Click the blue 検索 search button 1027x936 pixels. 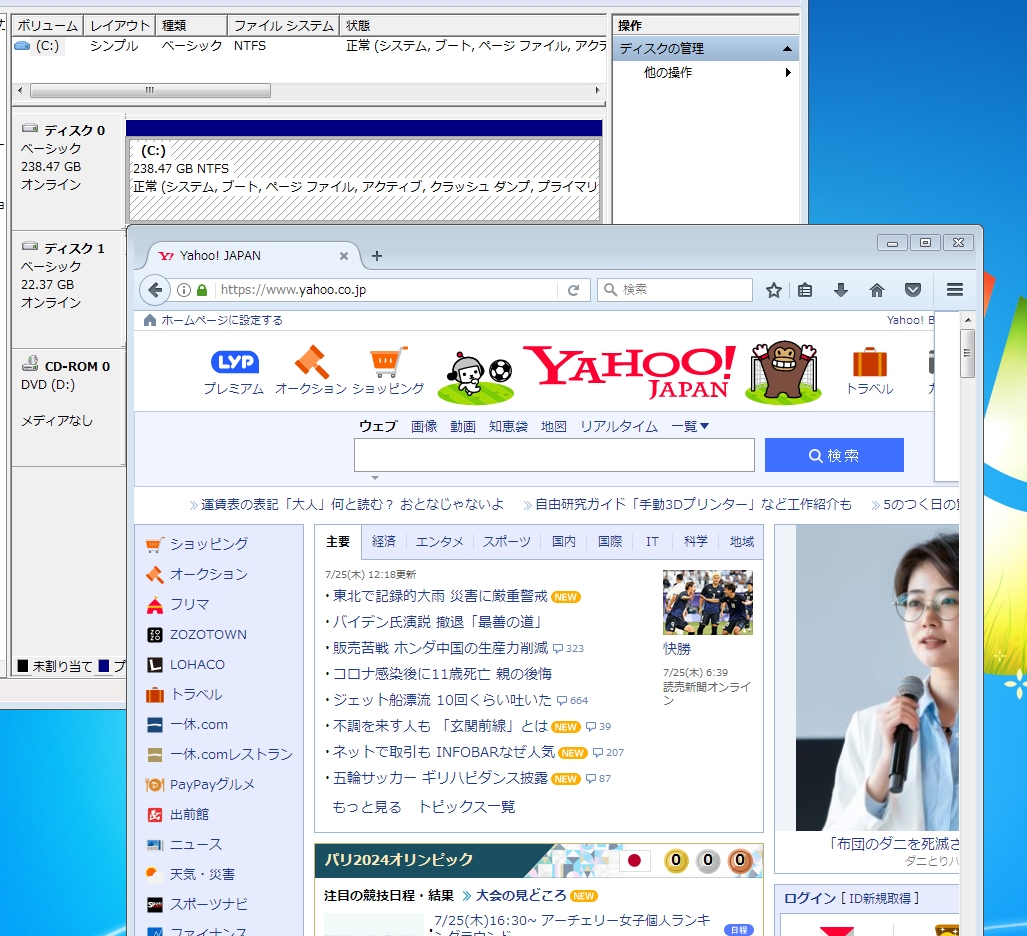point(834,455)
